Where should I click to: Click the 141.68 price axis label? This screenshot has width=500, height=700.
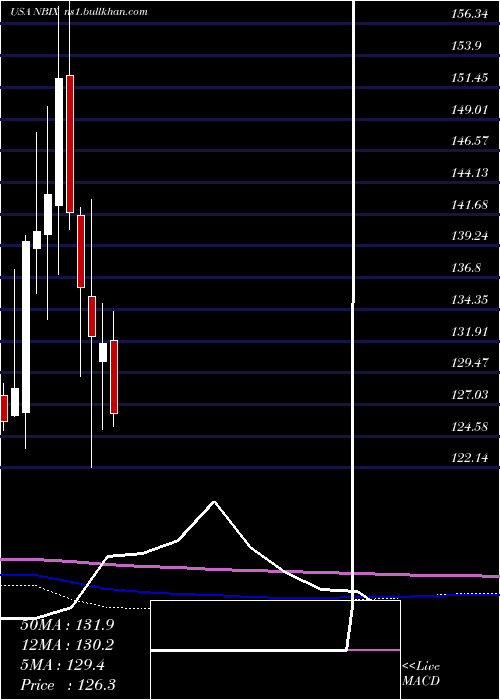(469, 205)
